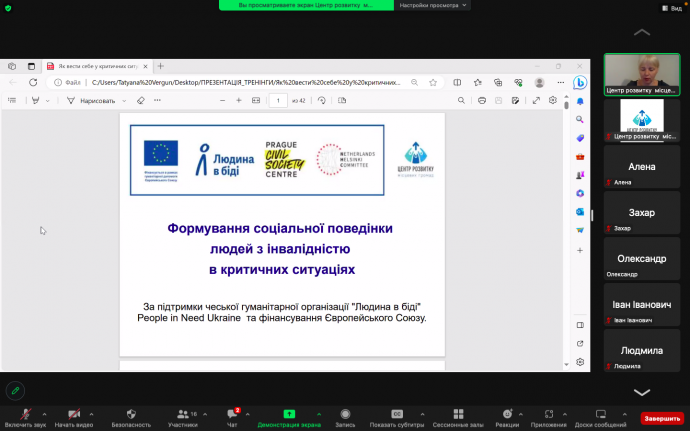Click the green Демонстрация экрана share button
Screen dimensions: 690x431
pos(289,414)
